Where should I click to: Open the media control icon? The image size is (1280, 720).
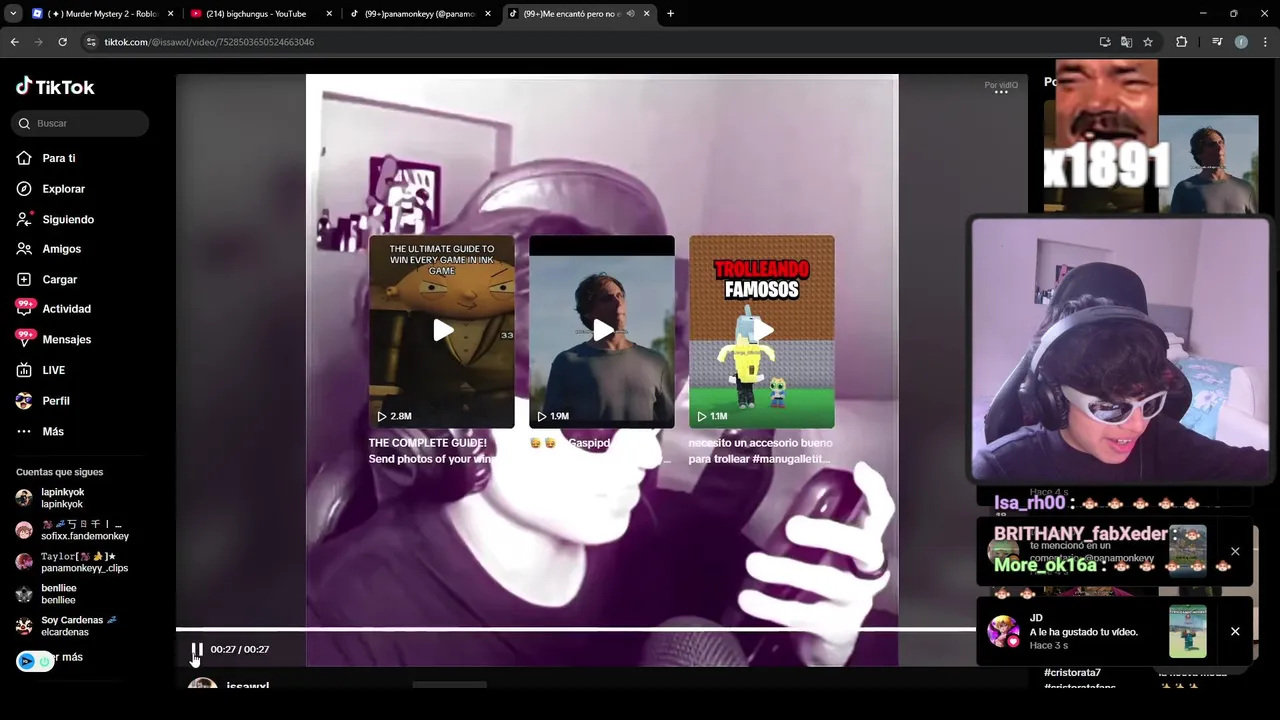click(1217, 42)
